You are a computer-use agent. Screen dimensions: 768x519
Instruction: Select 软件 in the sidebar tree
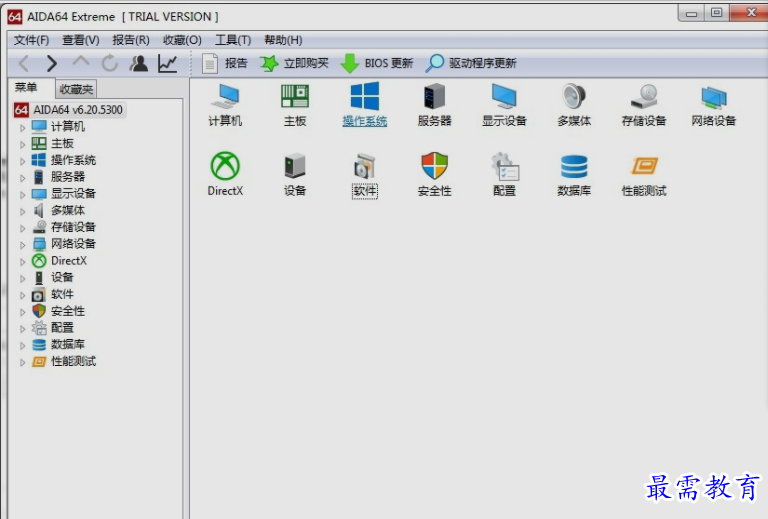pyautogui.click(x=62, y=294)
